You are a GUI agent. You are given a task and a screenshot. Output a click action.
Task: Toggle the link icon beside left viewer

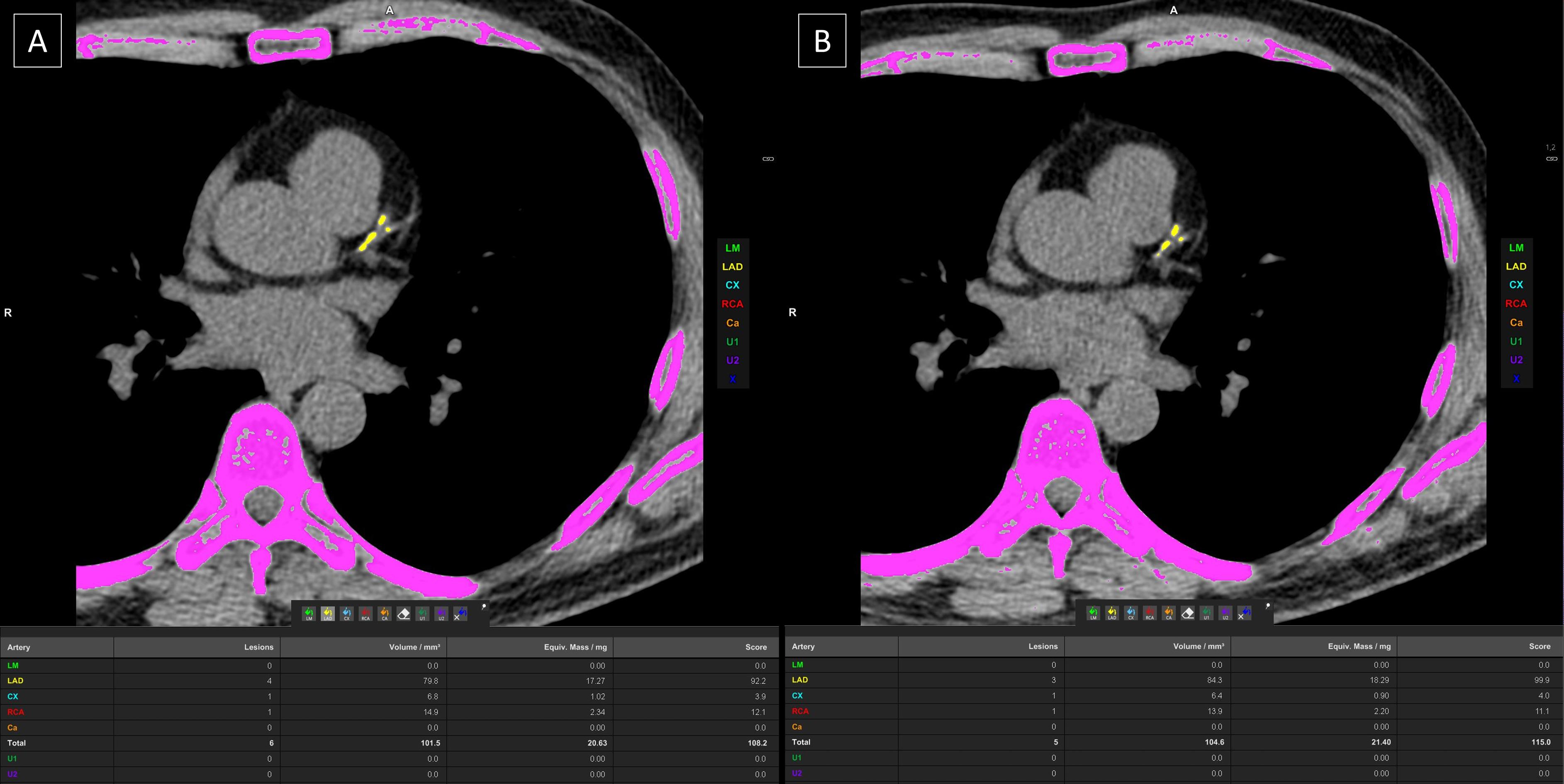point(768,159)
